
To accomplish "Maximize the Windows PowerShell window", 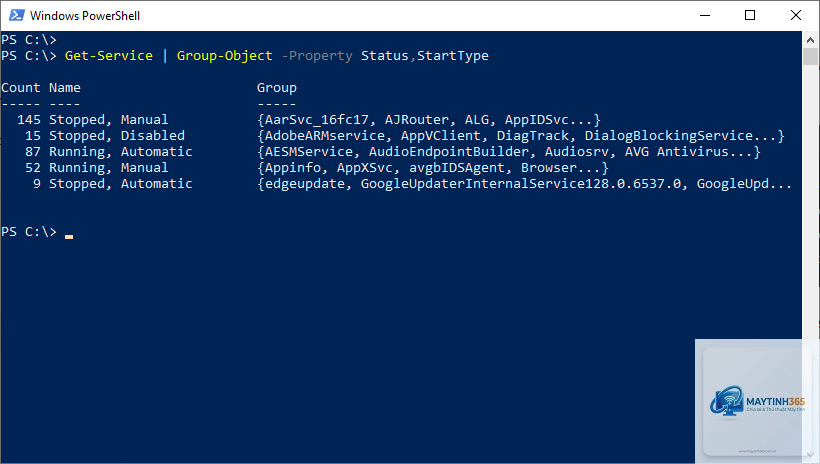I will [x=750, y=15].
